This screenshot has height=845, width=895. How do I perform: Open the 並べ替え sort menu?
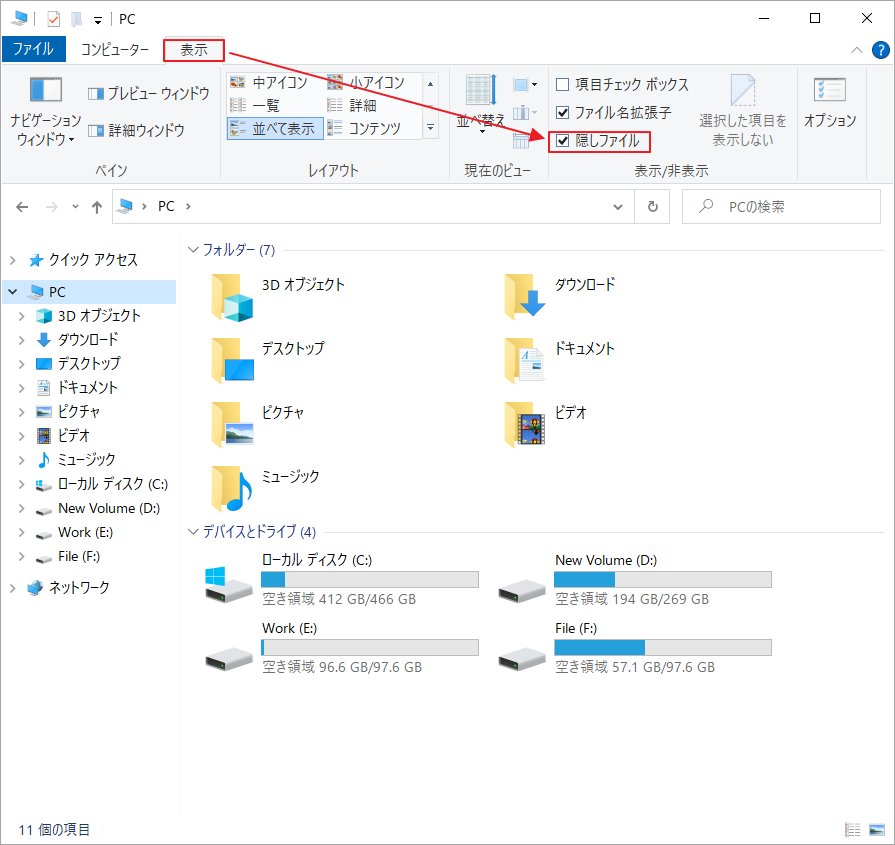pos(481,105)
